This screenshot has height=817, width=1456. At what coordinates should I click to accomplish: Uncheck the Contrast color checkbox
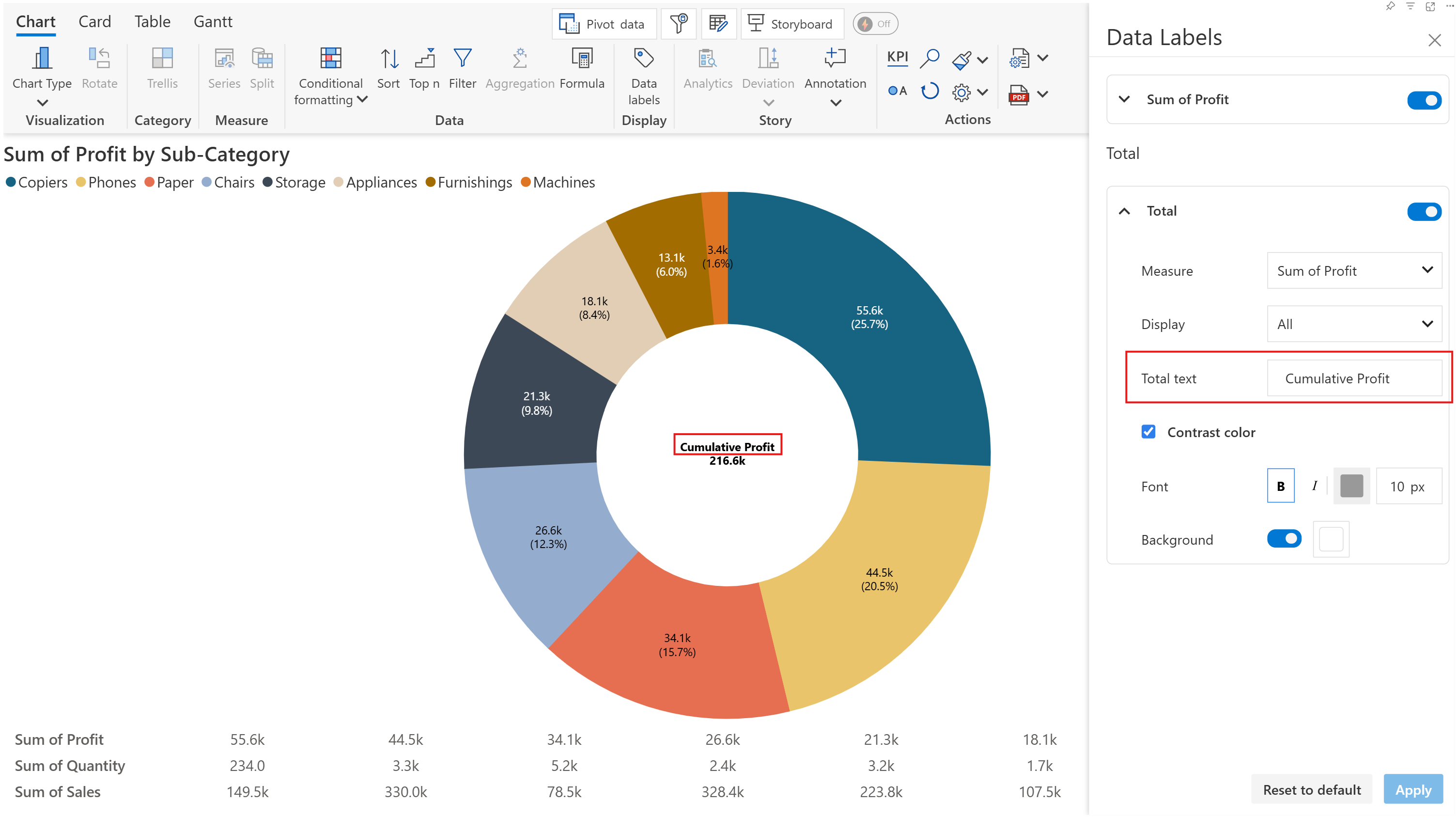coord(1148,432)
